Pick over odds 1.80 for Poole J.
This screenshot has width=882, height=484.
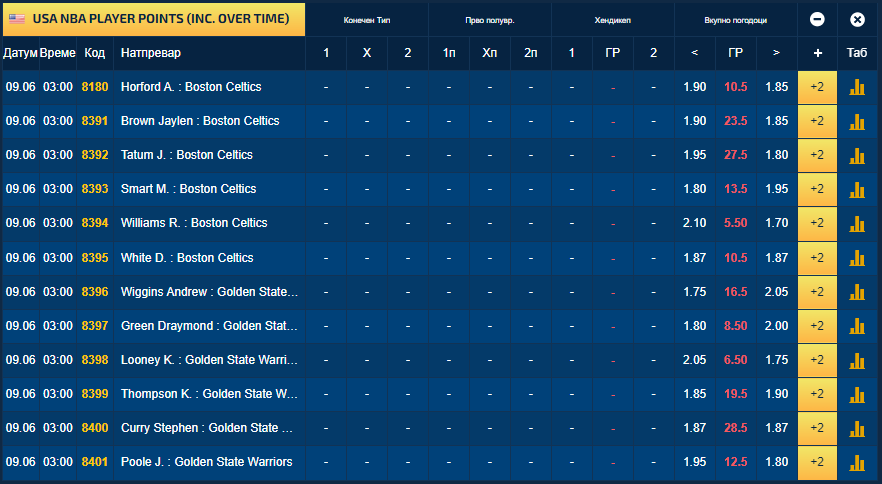pyautogui.click(x=776, y=462)
